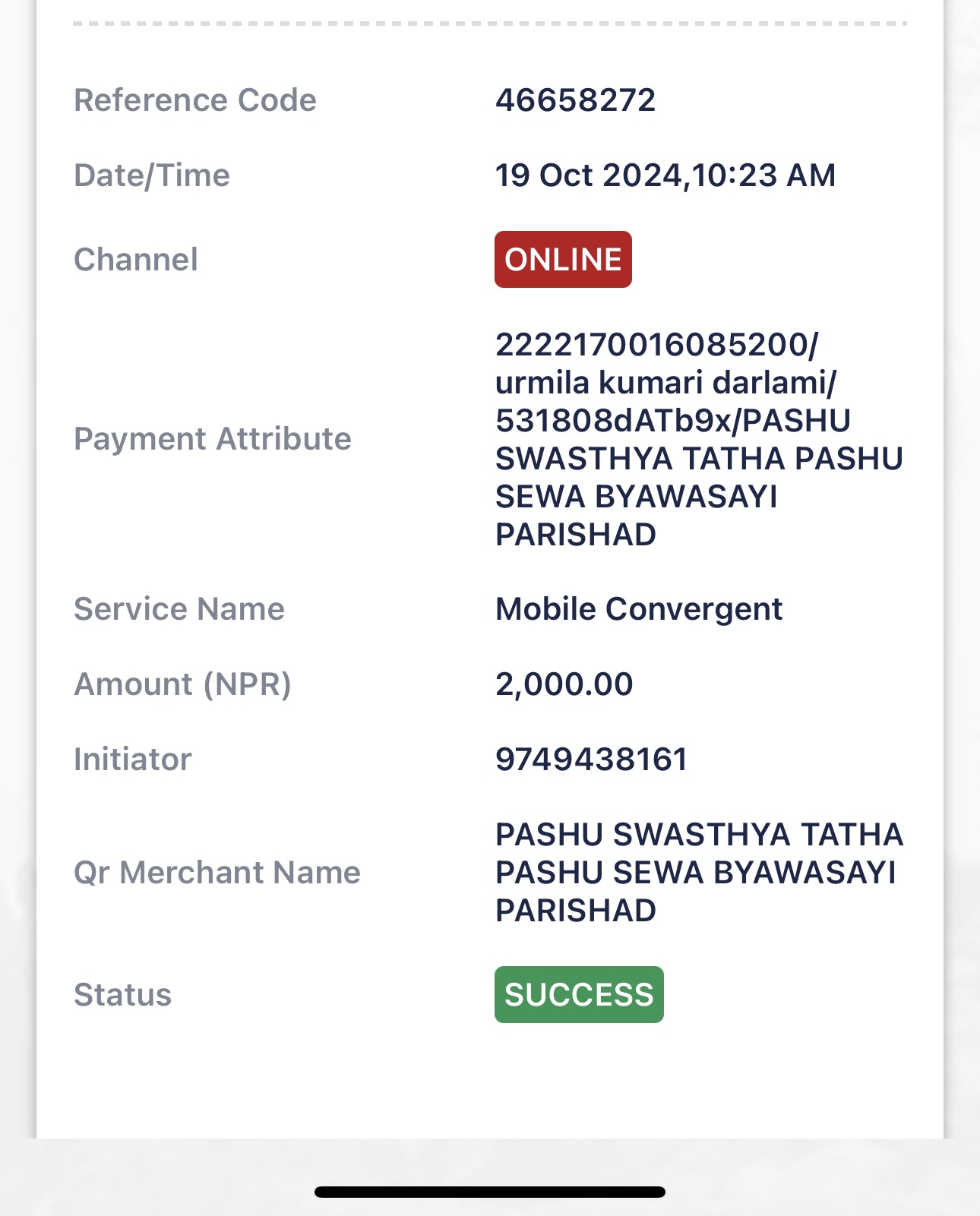Tap the Qr Merchant Name label

[217, 873]
